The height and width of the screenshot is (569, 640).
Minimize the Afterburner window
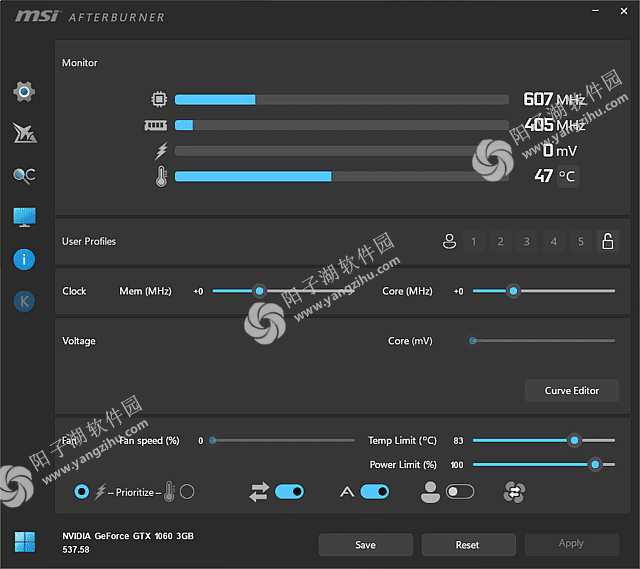point(596,11)
